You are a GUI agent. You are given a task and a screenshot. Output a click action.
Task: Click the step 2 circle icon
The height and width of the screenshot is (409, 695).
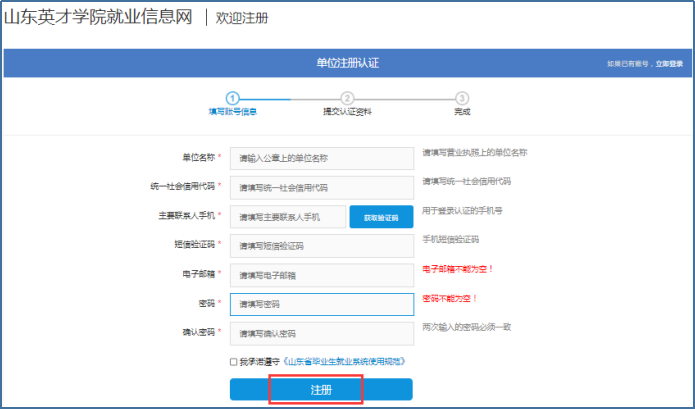[347, 98]
